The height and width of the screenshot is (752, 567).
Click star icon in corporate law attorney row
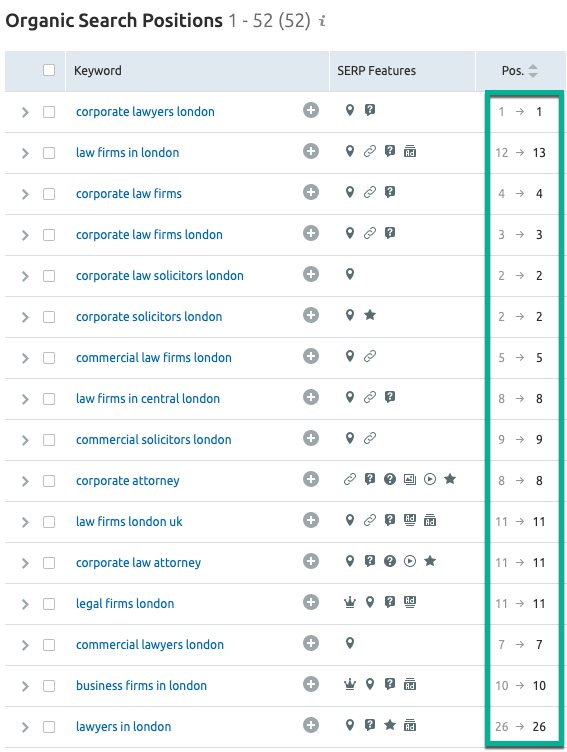(430, 561)
